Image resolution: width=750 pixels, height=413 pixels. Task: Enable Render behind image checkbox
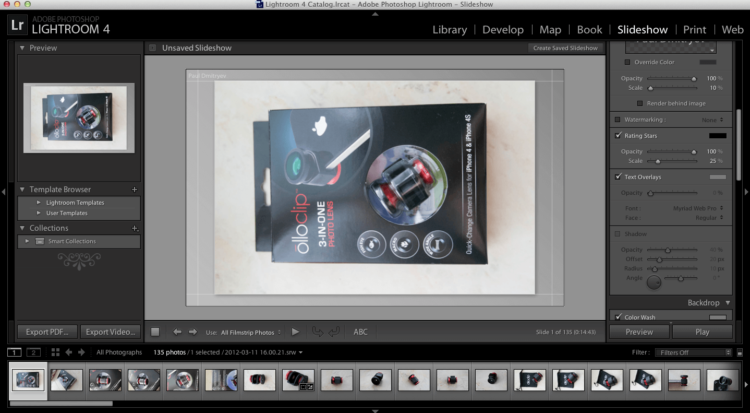point(640,103)
